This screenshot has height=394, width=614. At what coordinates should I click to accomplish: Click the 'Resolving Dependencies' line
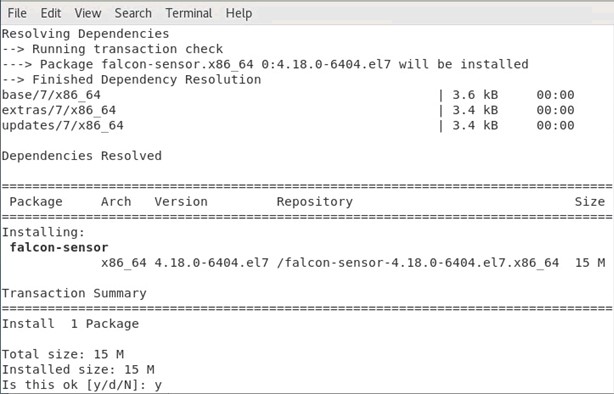click(85, 34)
